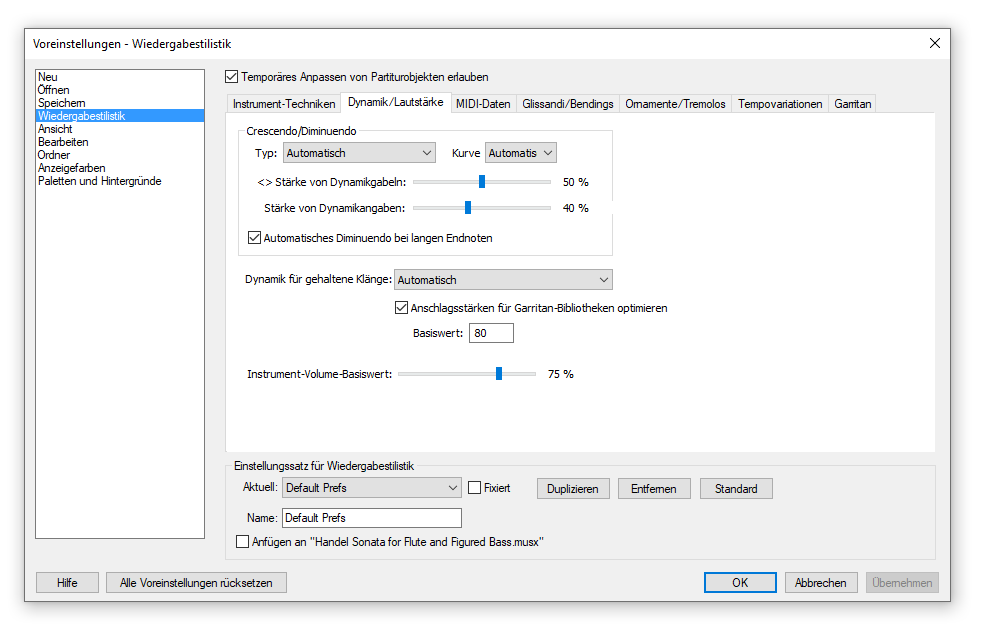Screen dimensions: 992x643
Task: Select Wiedergabestilistik in the list
Action: point(120,116)
